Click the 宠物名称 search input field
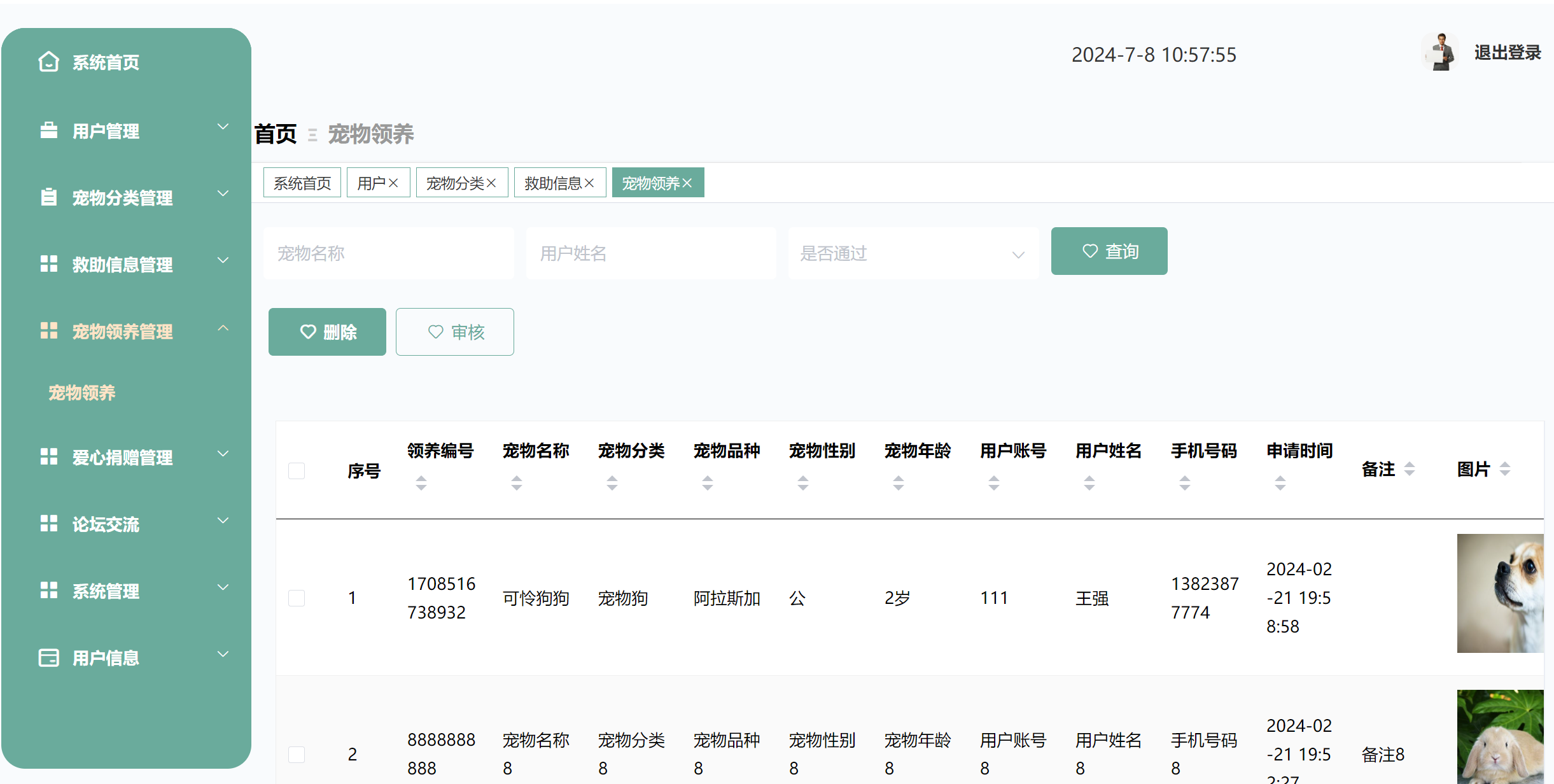Viewport: 1554px width, 784px height. 388,253
